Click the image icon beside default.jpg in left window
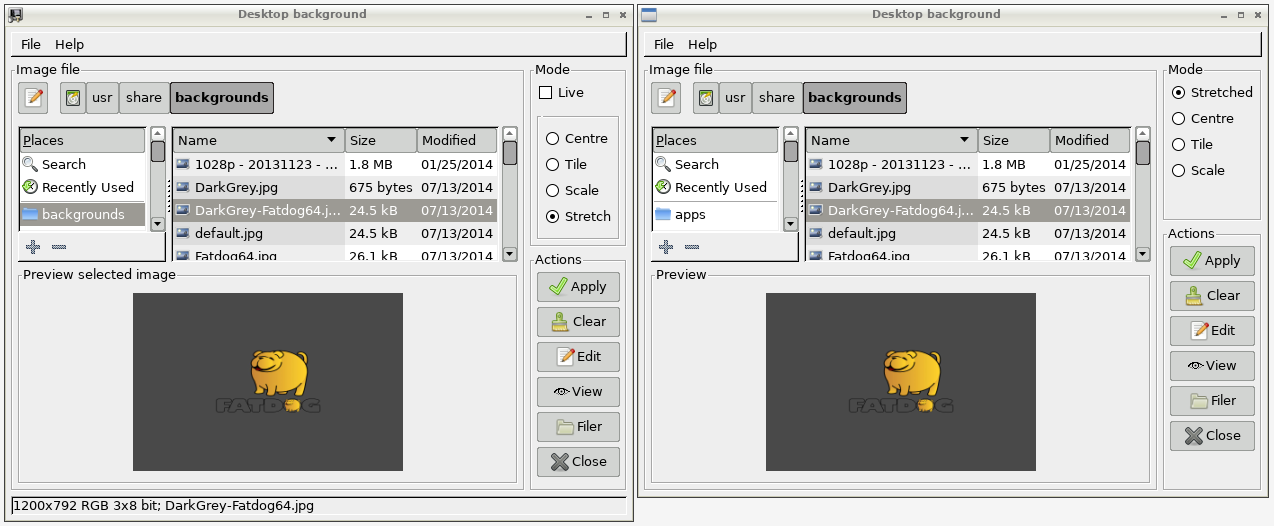 click(183, 233)
